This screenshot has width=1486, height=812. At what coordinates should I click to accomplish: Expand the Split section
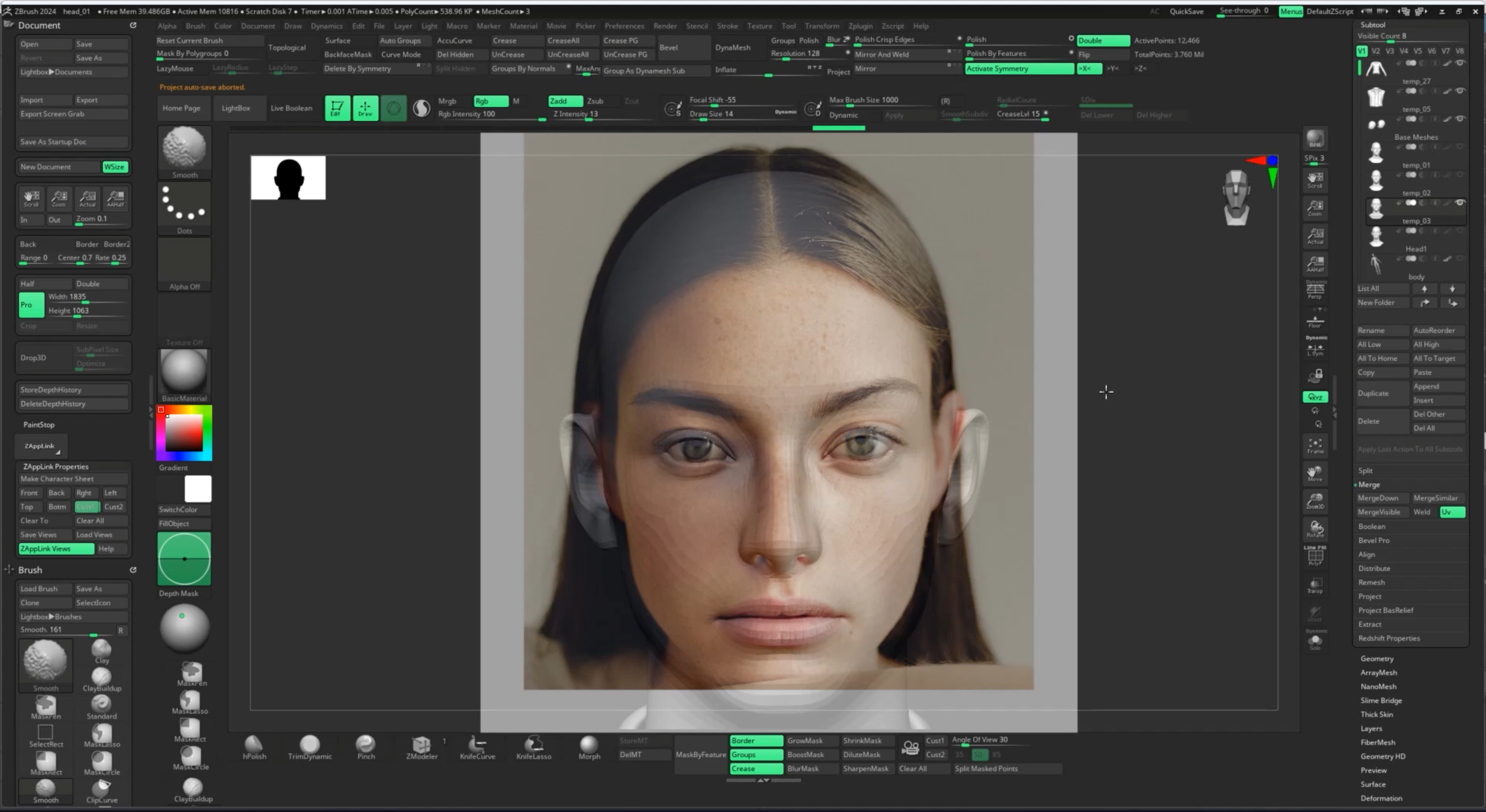[x=1366, y=470]
